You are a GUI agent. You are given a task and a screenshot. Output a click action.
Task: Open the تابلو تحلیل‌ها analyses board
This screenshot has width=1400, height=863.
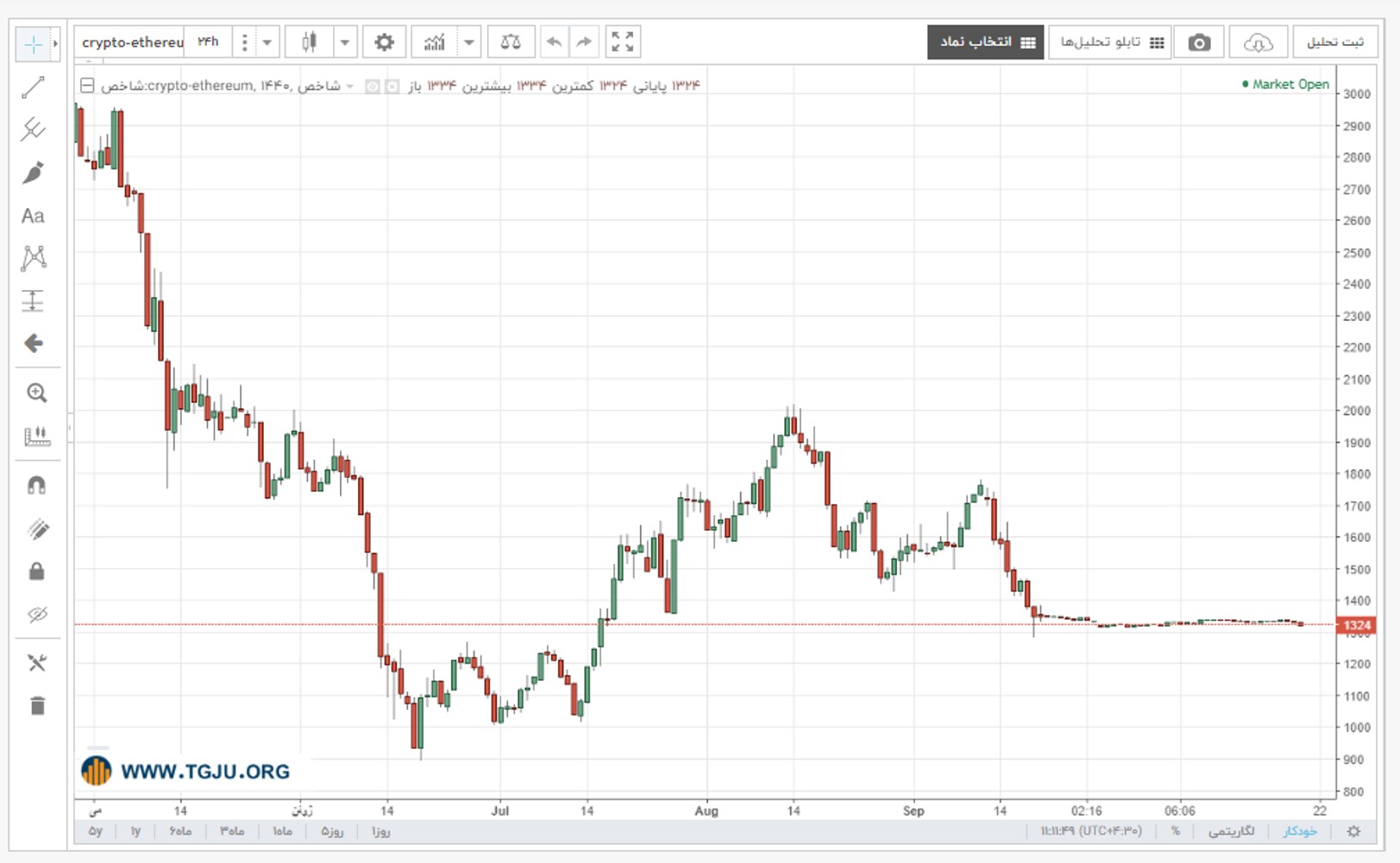1111,42
